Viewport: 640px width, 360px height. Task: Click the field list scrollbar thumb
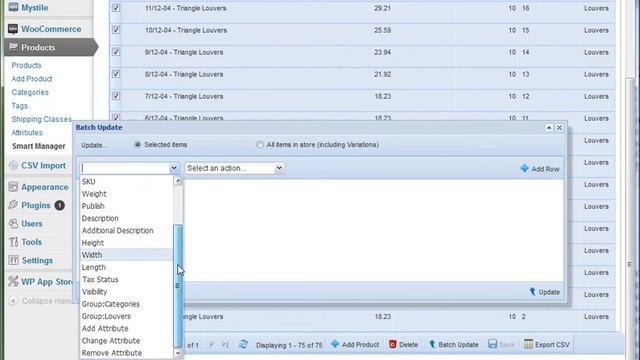(178, 285)
